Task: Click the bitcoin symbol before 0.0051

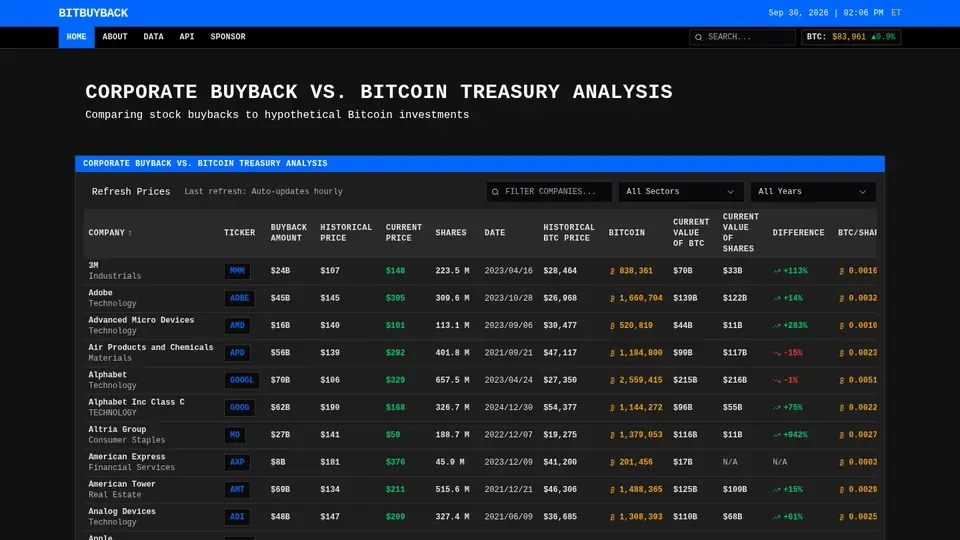Action: (x=842, y=381)
